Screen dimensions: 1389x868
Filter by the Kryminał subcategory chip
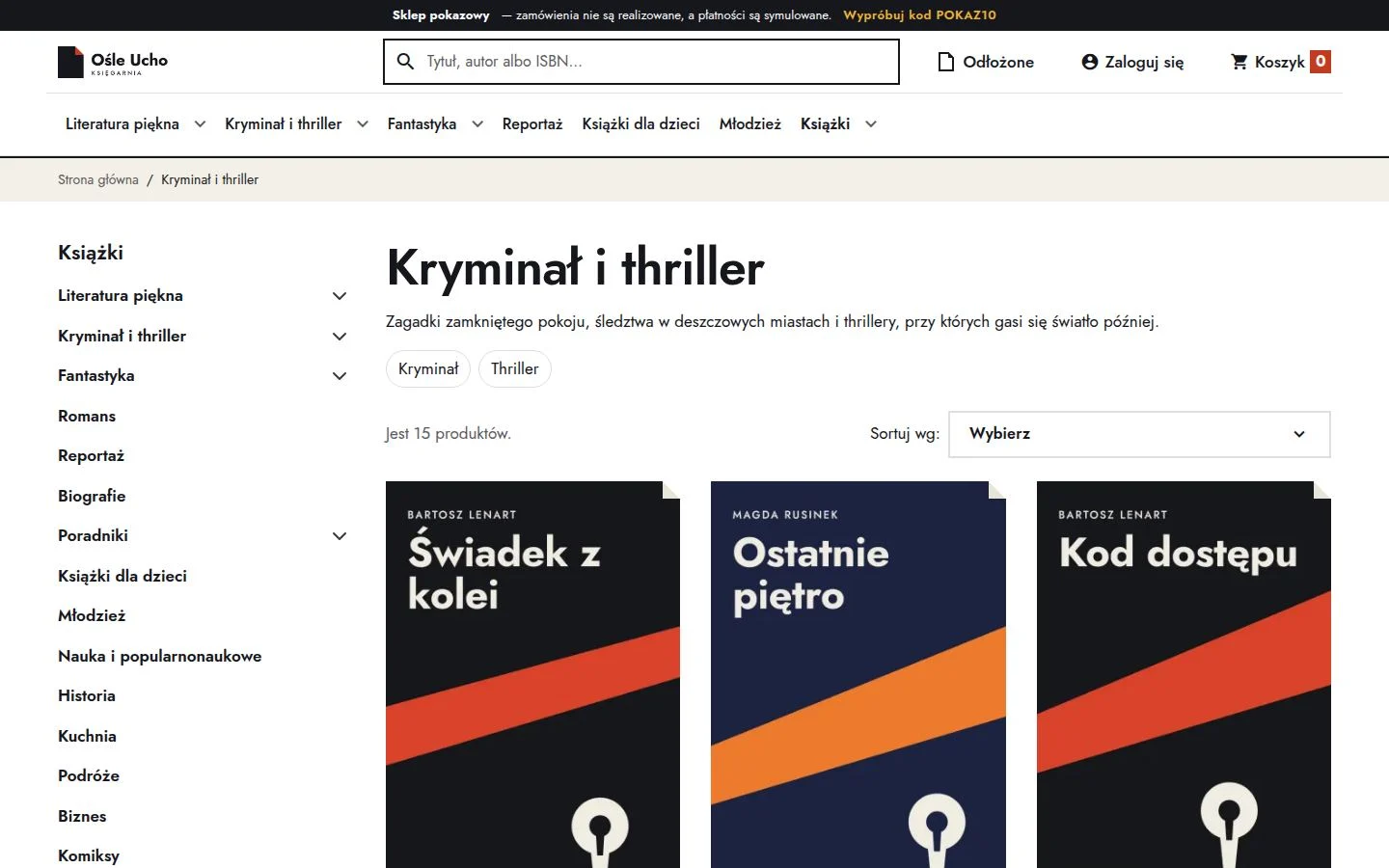click(x=428, y=369)
